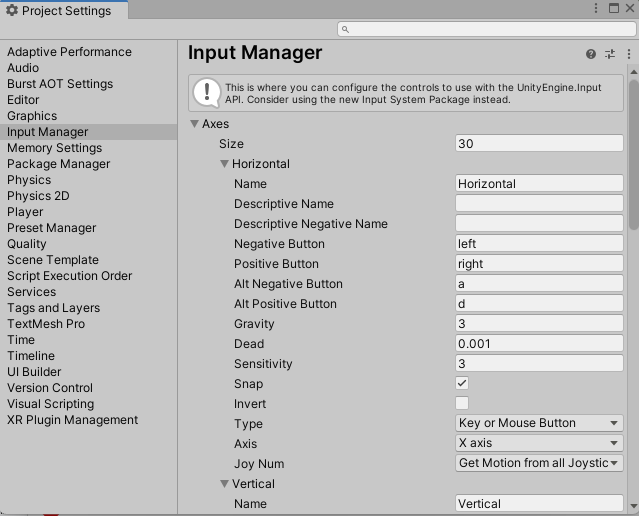Click the scrollbar down arrow
This screenshot has height=516, width=639.
pyautogui.click(x=634, y=507)
